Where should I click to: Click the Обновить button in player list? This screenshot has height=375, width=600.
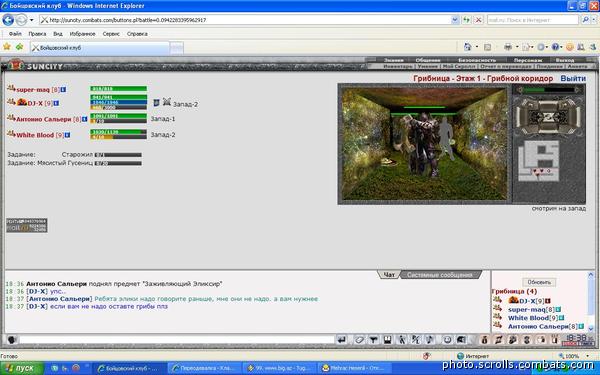click(539, 282)
